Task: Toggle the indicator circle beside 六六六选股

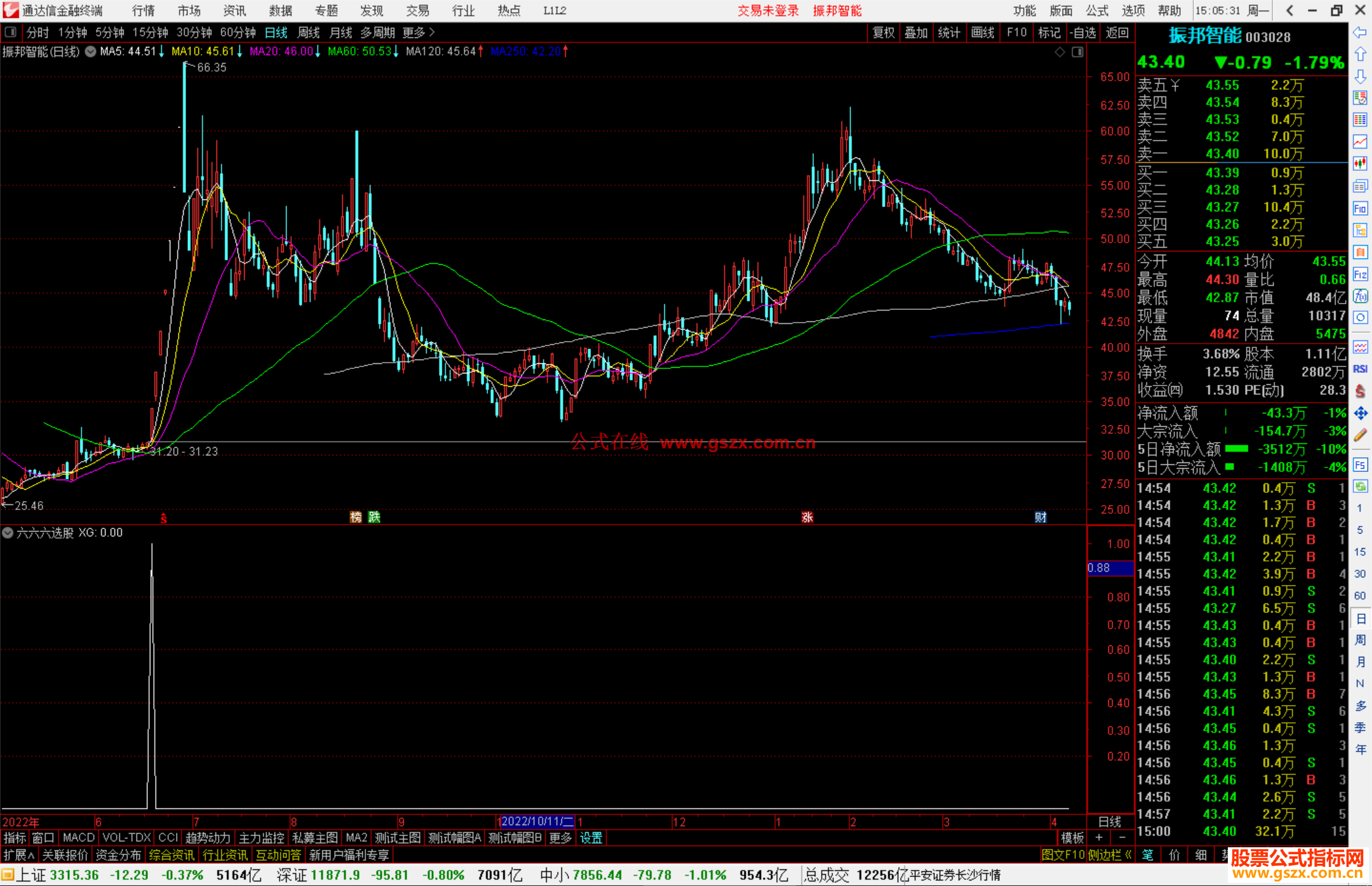Action: coord(8,533)
